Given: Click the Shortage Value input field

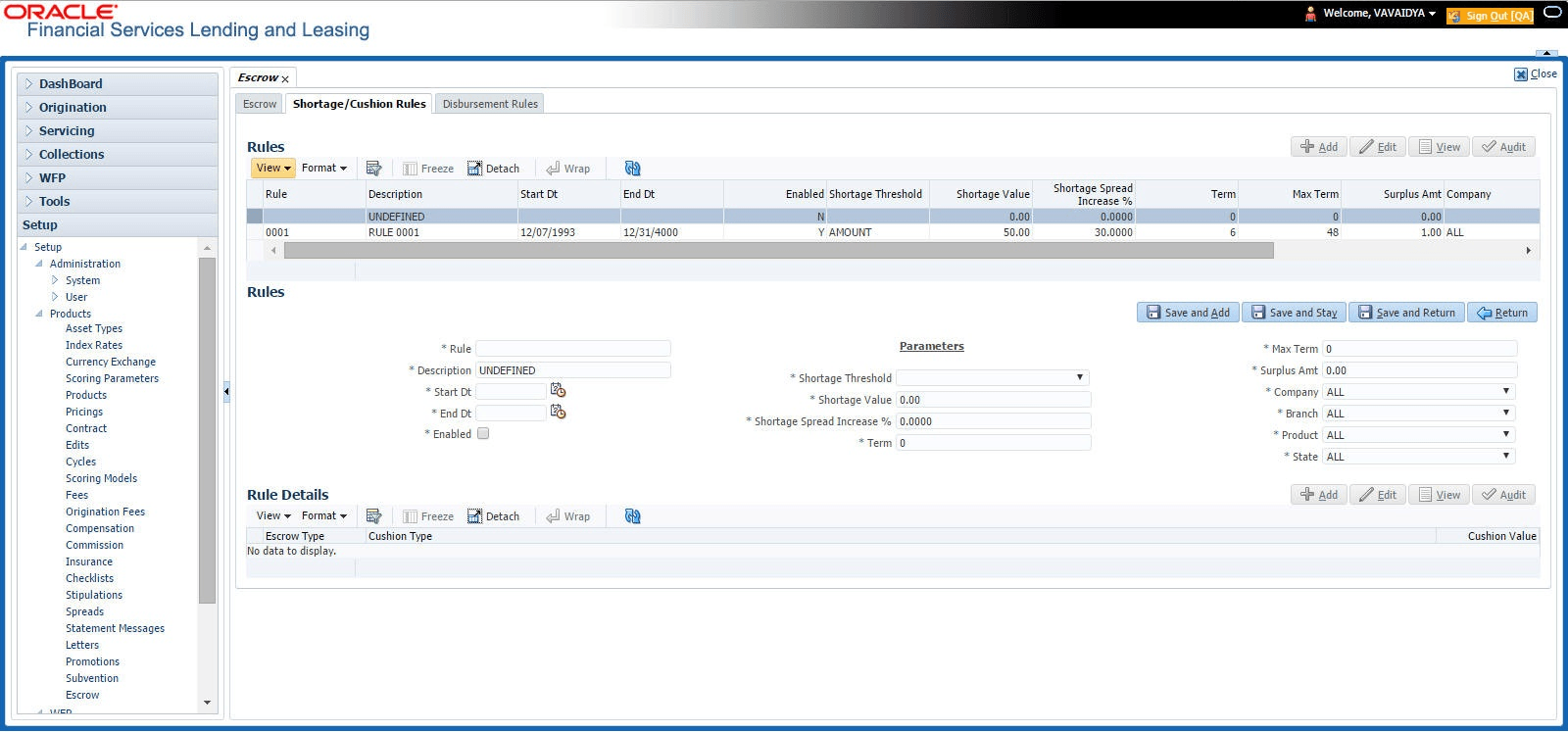Looking at the screenshot, I should click(x=994, y=400).
